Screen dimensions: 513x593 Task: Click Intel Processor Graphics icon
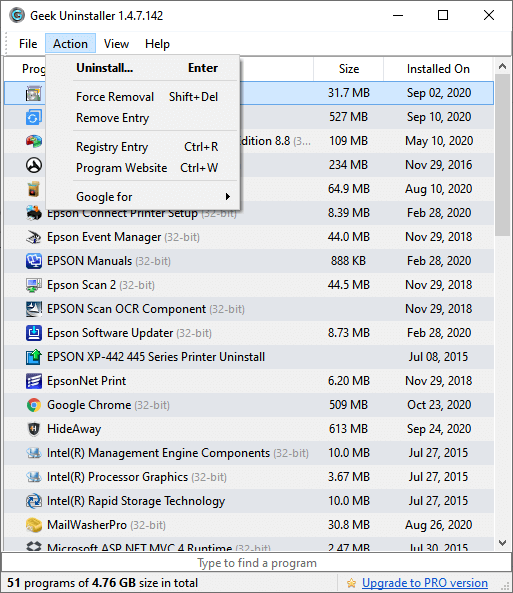pyautogui.click(x=34, y=477)
